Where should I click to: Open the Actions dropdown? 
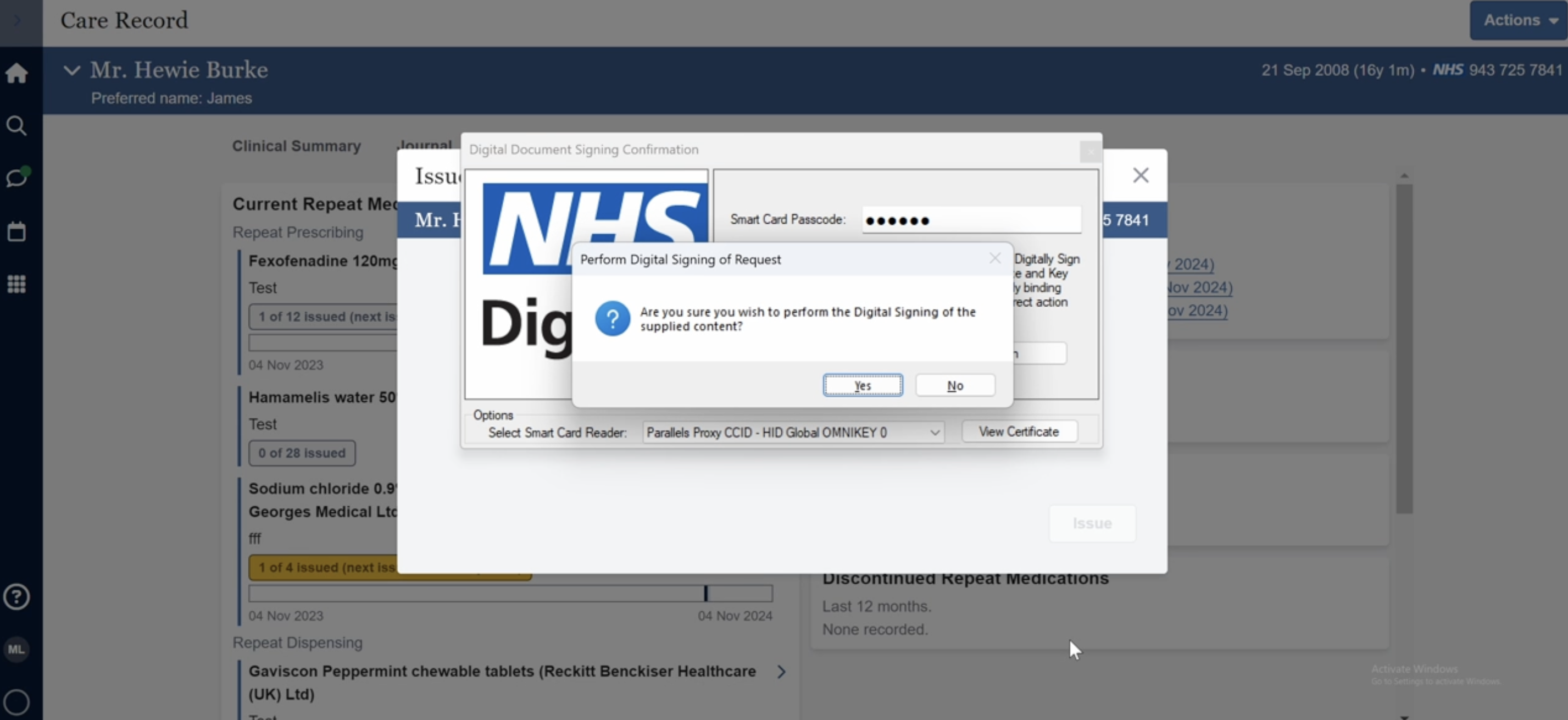1518,20
